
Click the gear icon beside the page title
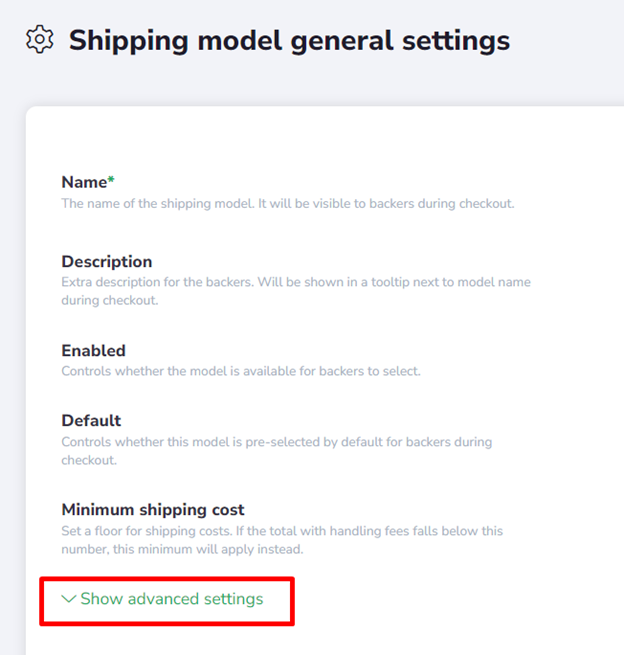(40, 40)
